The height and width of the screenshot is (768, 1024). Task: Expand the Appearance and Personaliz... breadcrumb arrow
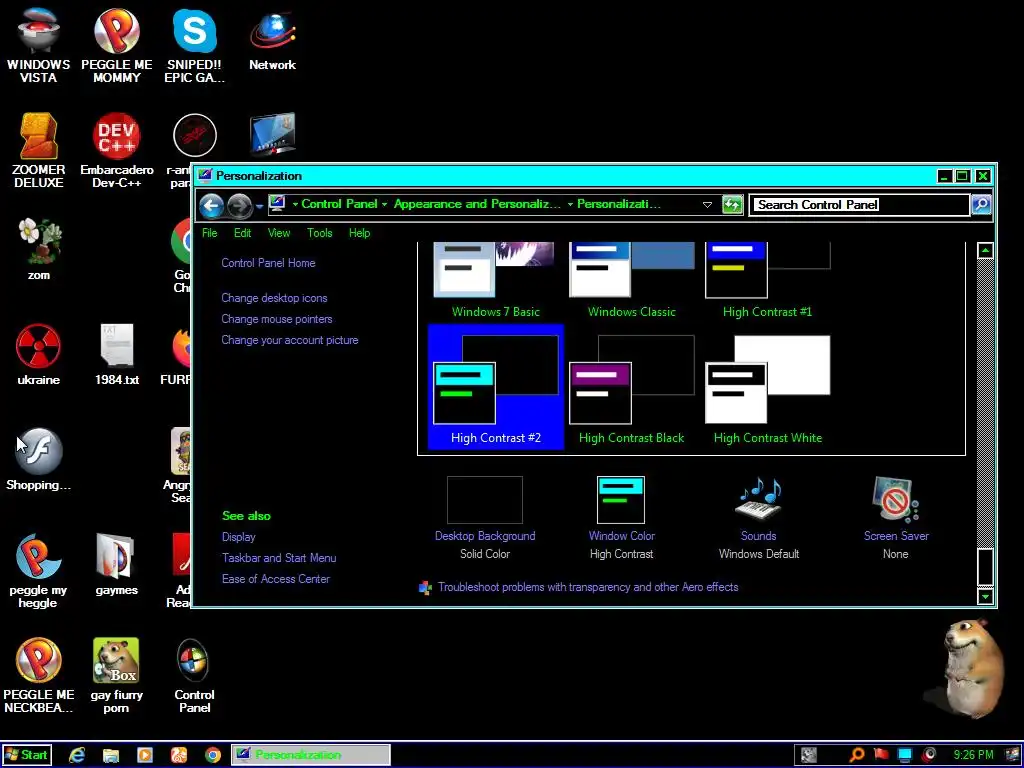click(x=570, y=204)
